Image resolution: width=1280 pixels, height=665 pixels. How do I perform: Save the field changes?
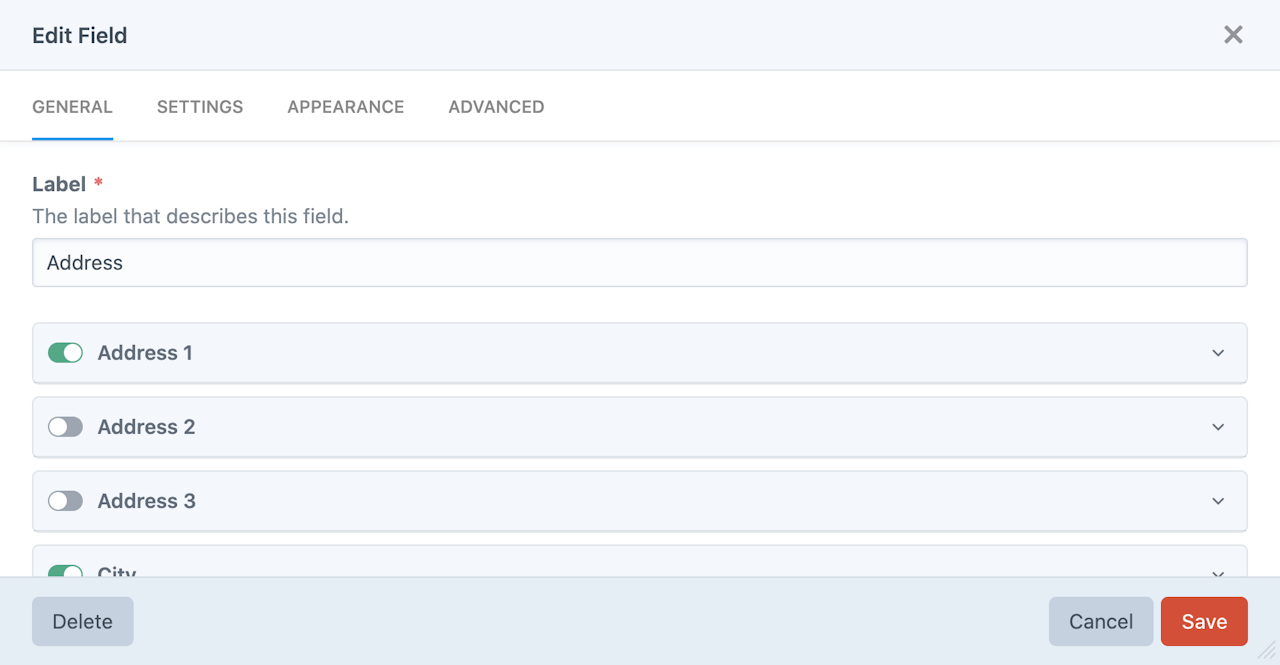(1204, 622)
